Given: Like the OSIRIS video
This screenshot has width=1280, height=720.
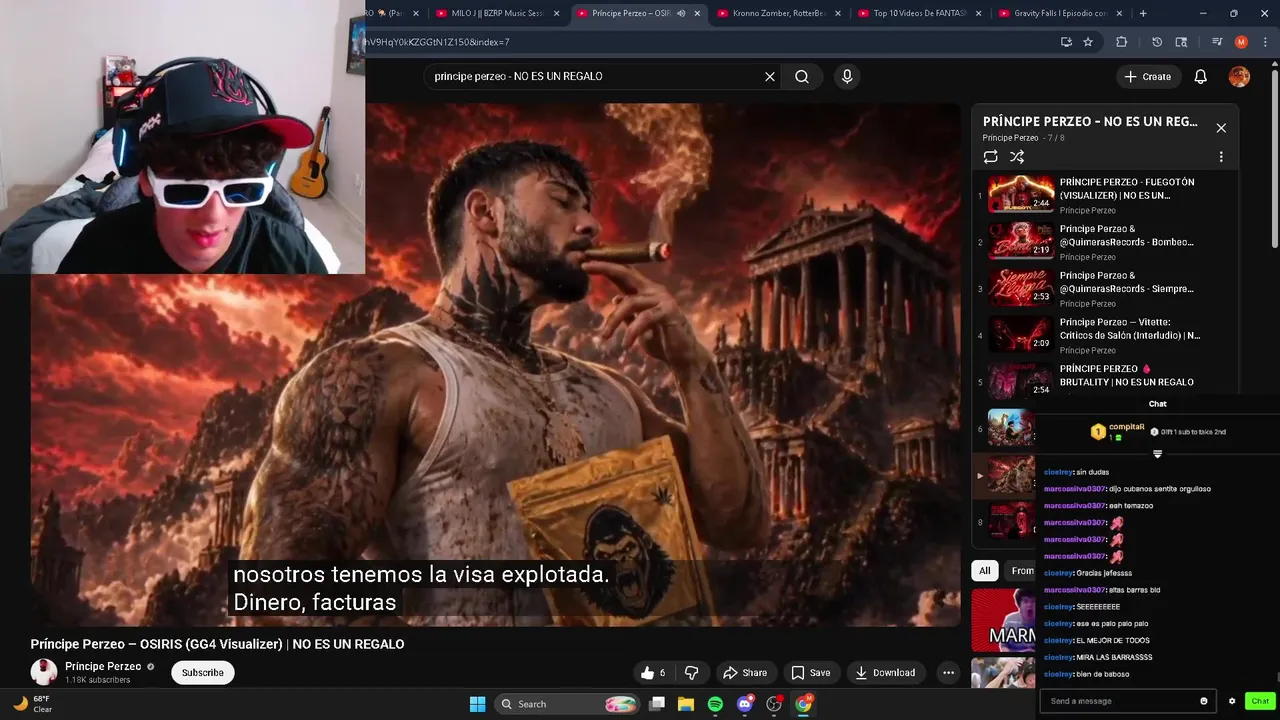Looking at the screenshot, I should (x=653, y=673).
